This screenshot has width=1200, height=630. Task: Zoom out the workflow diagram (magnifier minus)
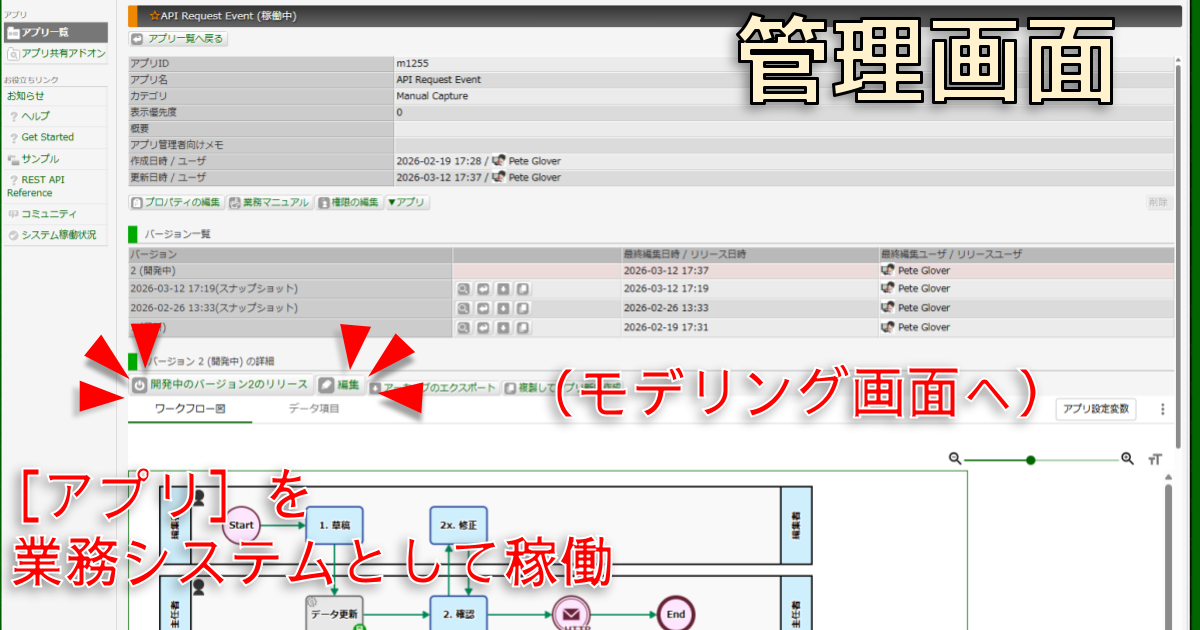pyautogui.click(x=955, y=459)
